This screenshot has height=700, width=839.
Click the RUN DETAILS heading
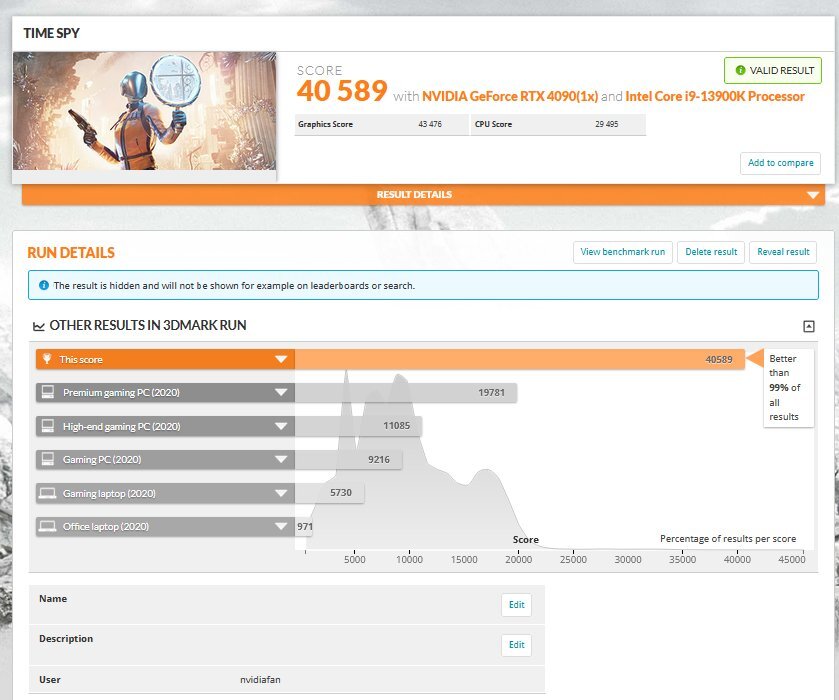[71, 253]
